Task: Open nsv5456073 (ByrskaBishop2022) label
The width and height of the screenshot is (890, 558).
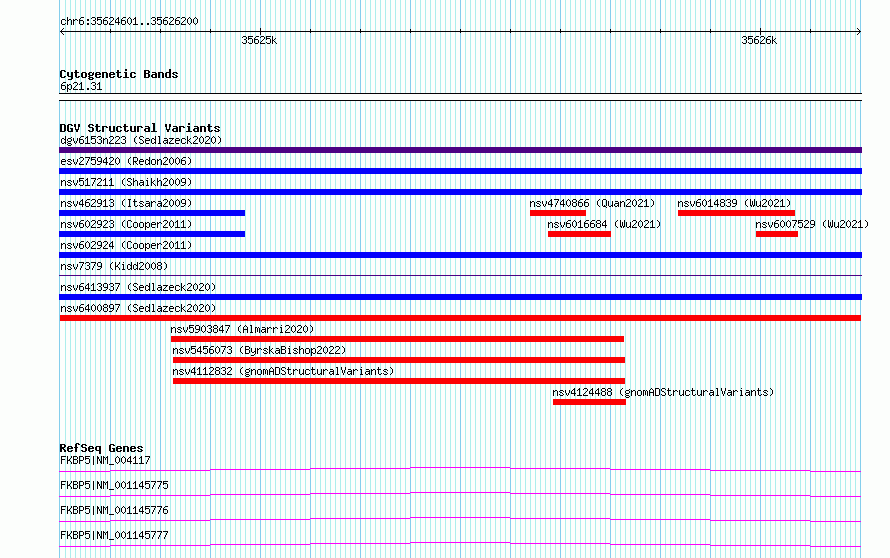Action: [x=259, y=350]
